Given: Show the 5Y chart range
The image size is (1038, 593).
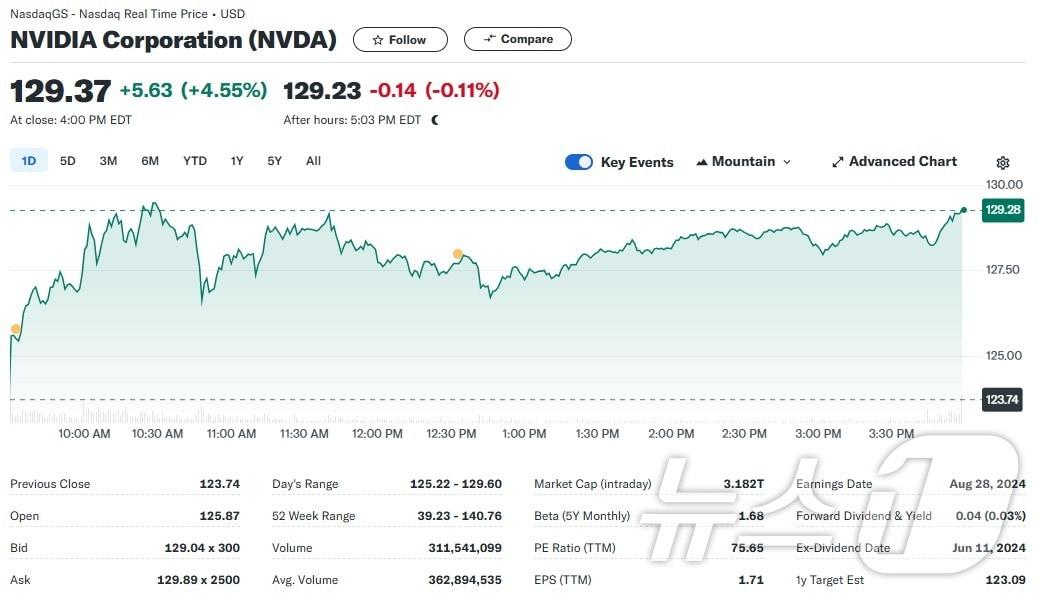Looking at the screenshot, I should click(274, 161).
